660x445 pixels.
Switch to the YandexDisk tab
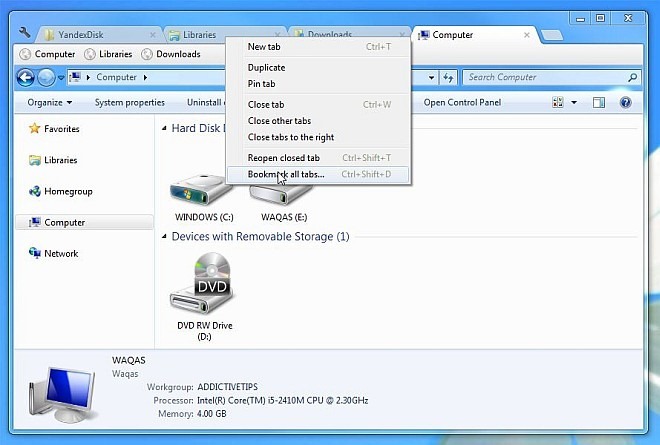(x=99, y=35)
